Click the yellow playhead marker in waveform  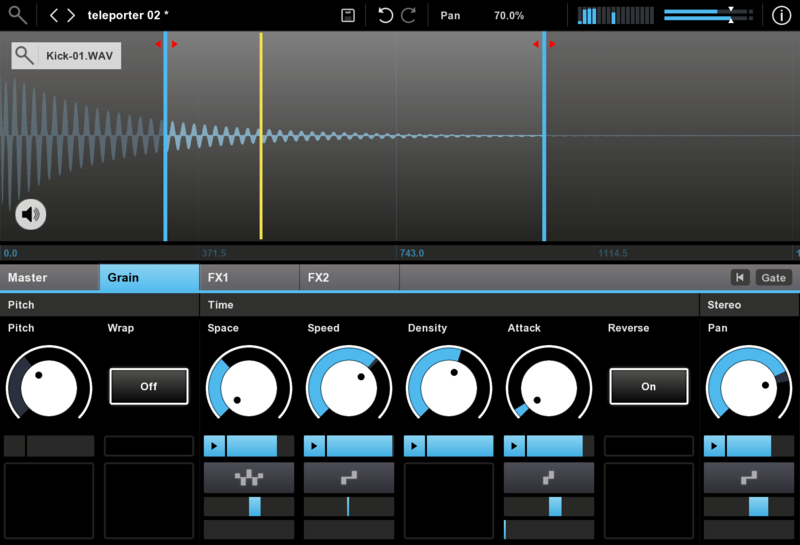pyautogui.click(x=261, y=135)
